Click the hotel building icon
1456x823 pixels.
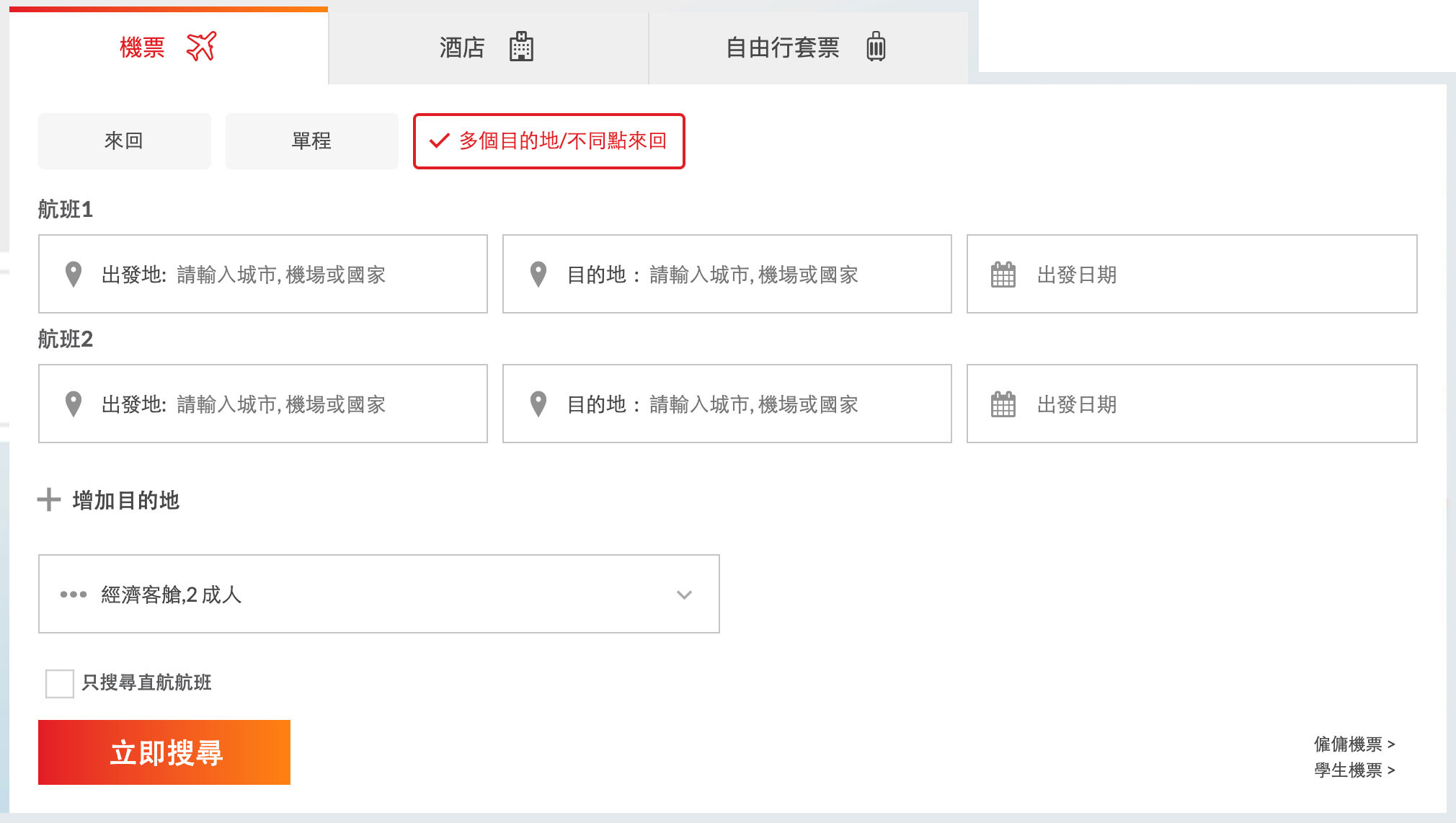click(521, 47)
